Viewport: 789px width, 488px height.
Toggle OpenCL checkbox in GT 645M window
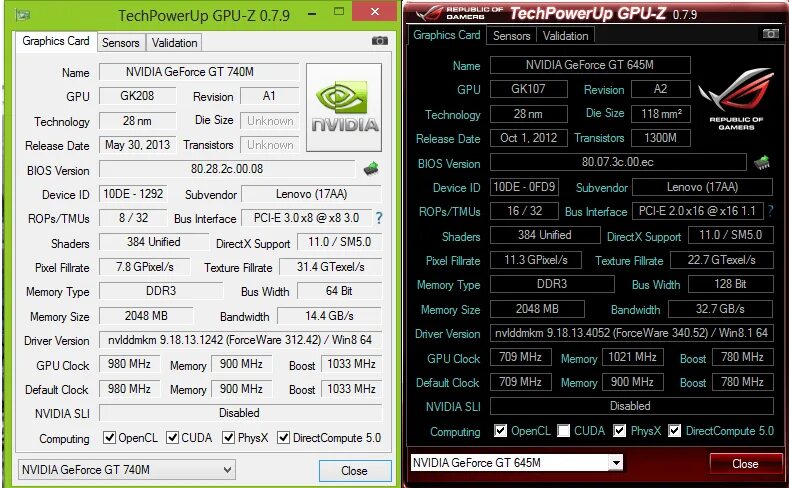pos(500,431)
